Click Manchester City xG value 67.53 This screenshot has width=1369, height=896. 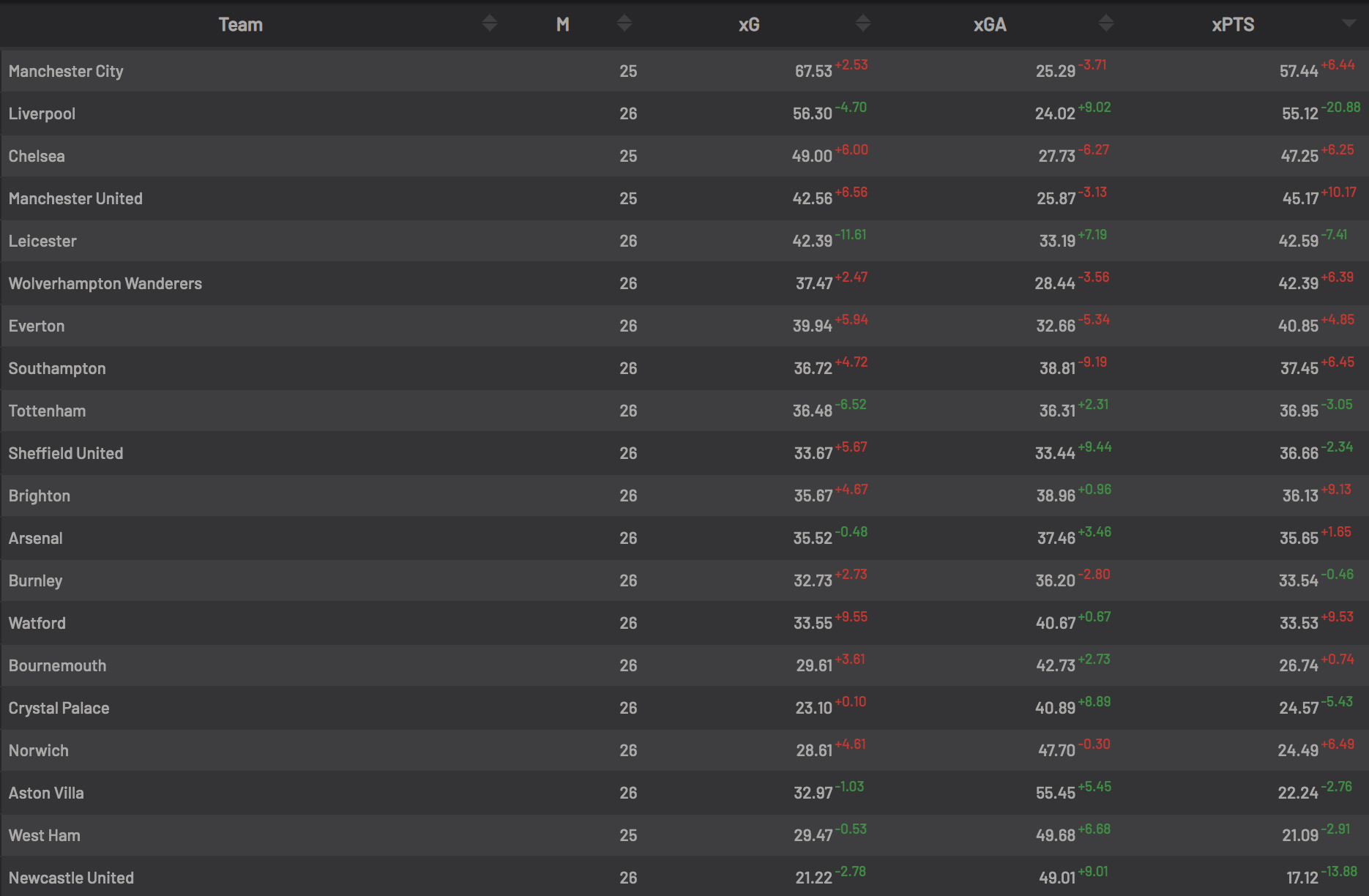813,71
